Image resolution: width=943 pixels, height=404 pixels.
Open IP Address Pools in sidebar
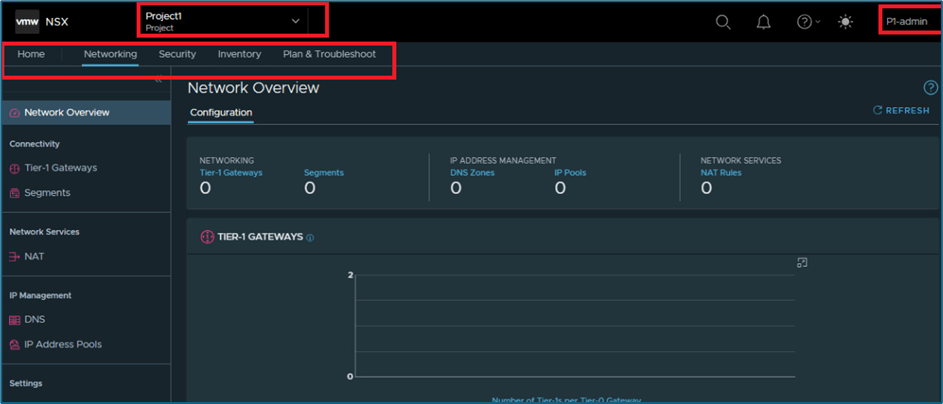click(62, 344)
